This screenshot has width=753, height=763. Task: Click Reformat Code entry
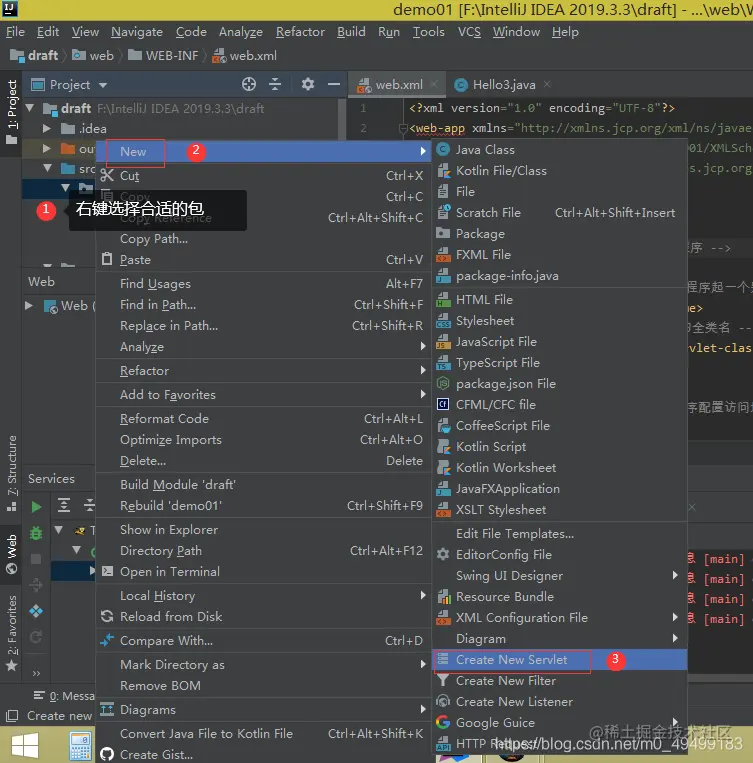pos(264,418)
